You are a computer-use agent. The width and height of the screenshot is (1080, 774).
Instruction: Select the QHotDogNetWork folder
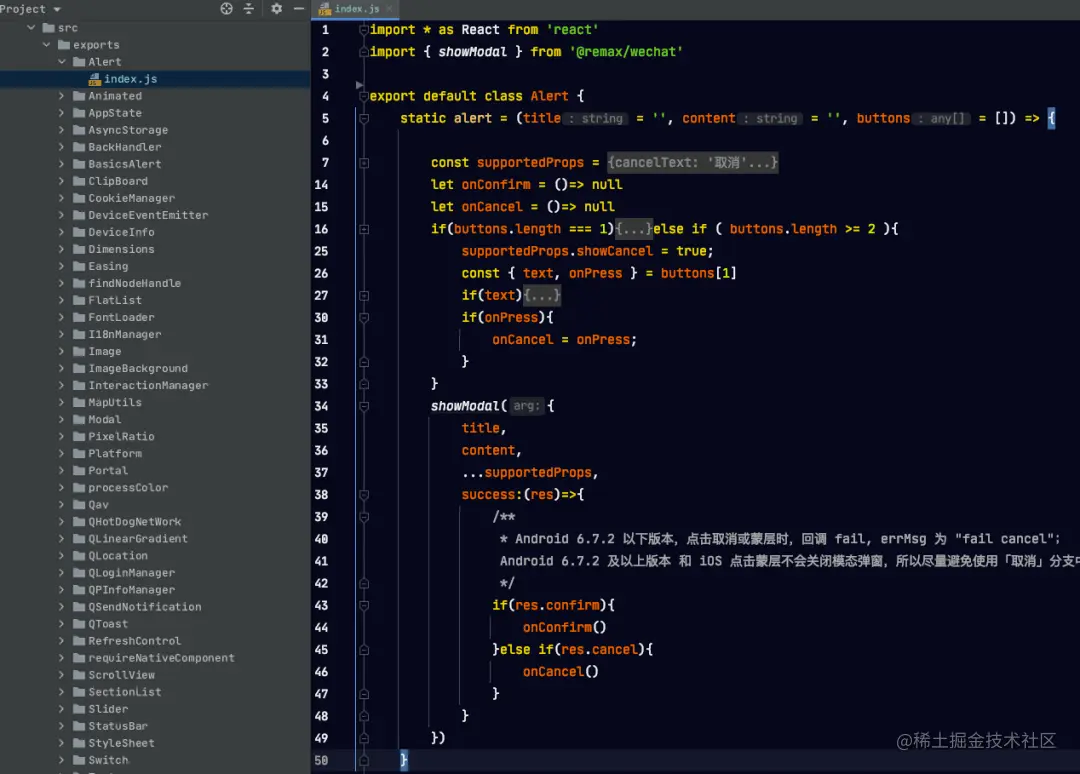[x=134, y=522]
